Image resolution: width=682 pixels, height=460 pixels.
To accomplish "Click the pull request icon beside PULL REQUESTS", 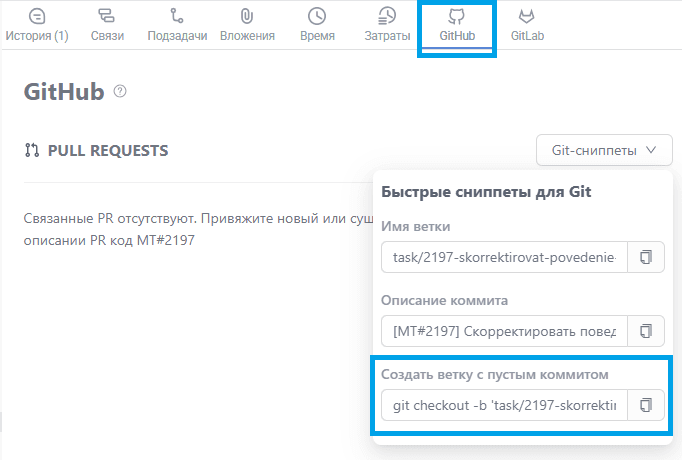I will point(32,150).
